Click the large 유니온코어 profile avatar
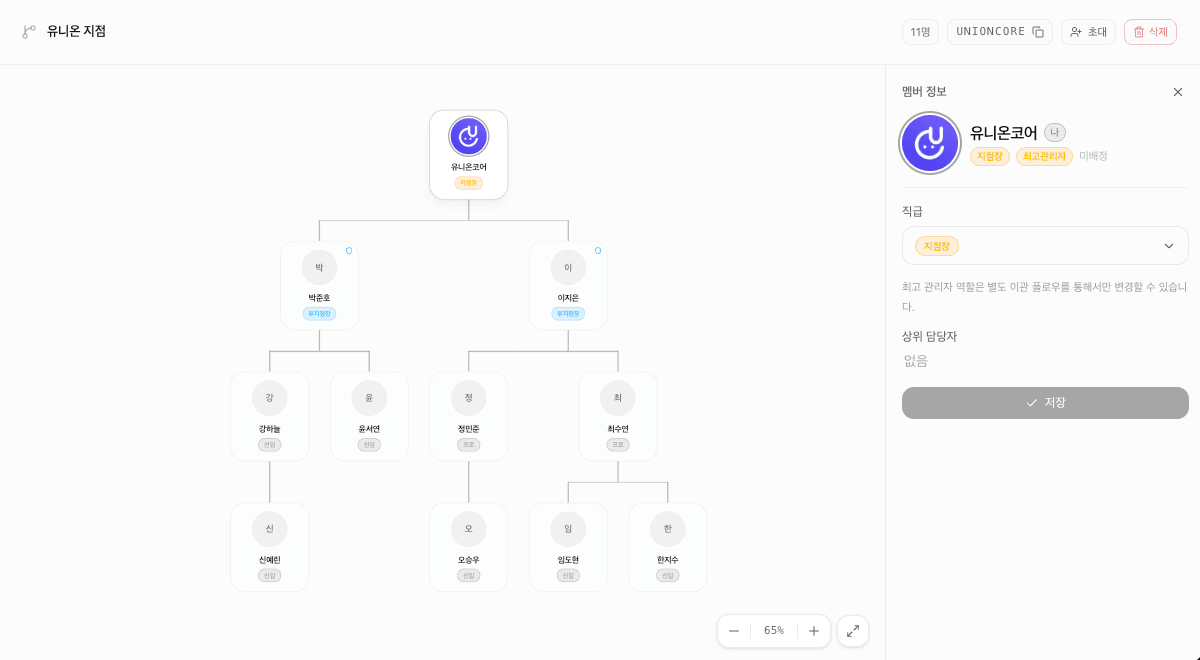1200x660 pixels. (930, 143)
